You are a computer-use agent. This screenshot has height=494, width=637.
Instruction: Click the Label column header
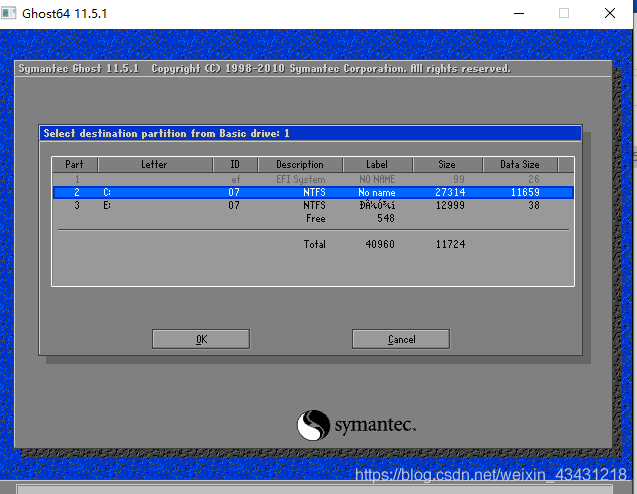pos(377,165)
